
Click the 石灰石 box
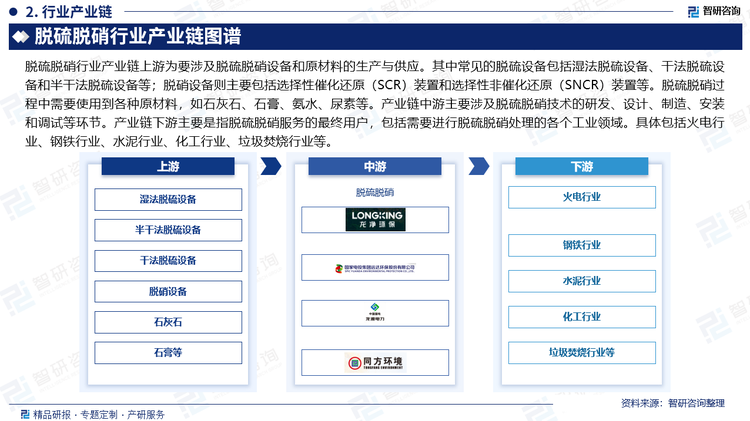(x=168, y=322)
